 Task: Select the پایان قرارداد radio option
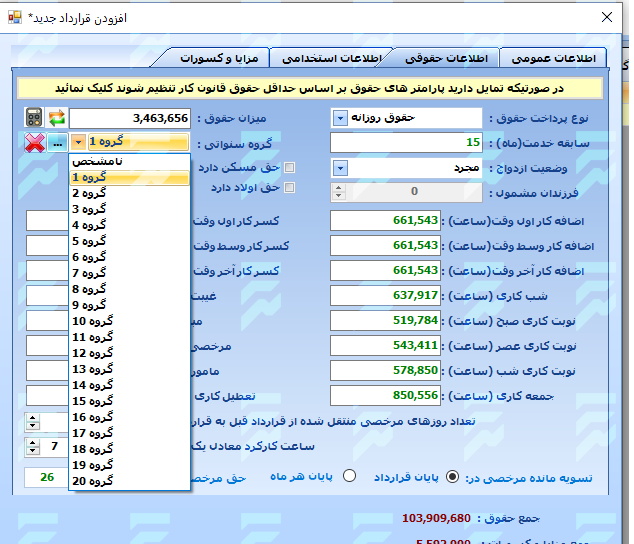[454, 477]
